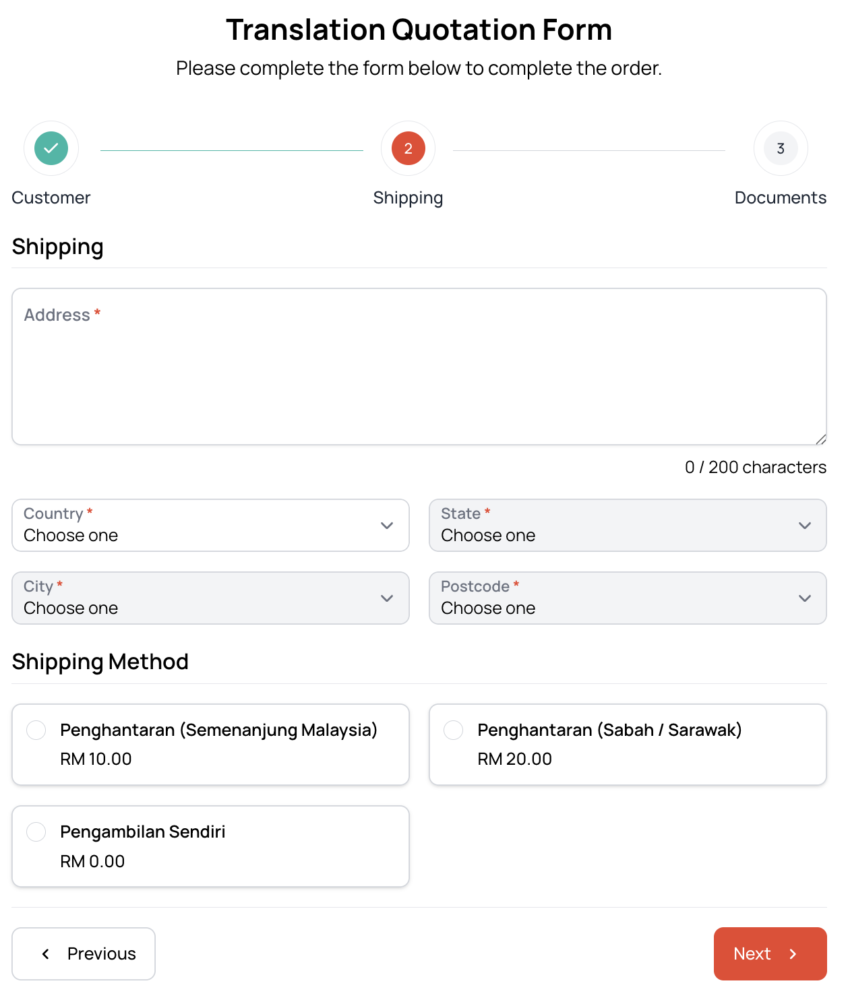Viewport: 848px width, 1000px height.
Task: Open the Country dropdown
Action: pyautogui.click(x=210, y=525)
